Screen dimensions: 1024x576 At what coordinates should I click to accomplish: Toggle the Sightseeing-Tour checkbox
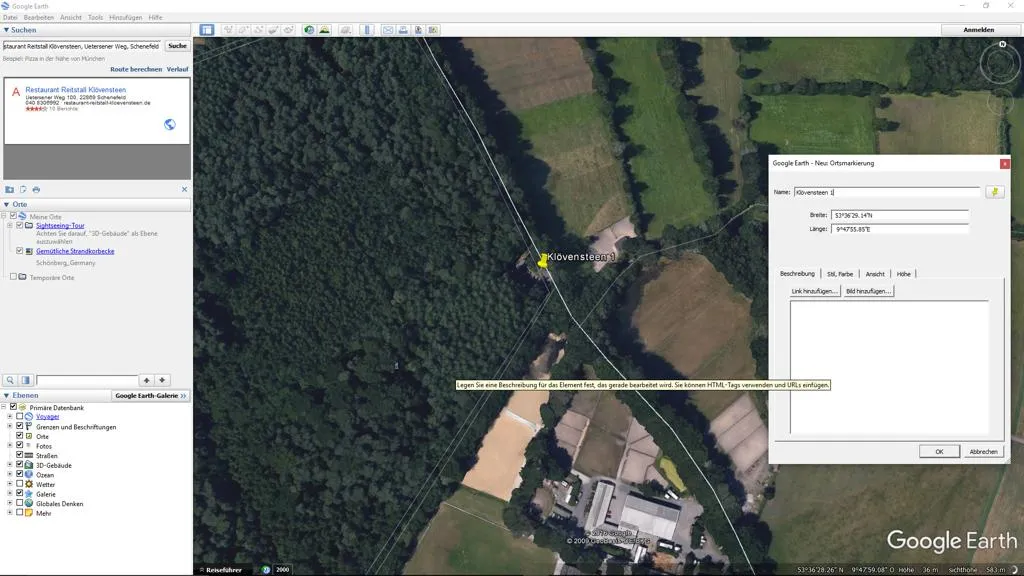coord(20,225)
